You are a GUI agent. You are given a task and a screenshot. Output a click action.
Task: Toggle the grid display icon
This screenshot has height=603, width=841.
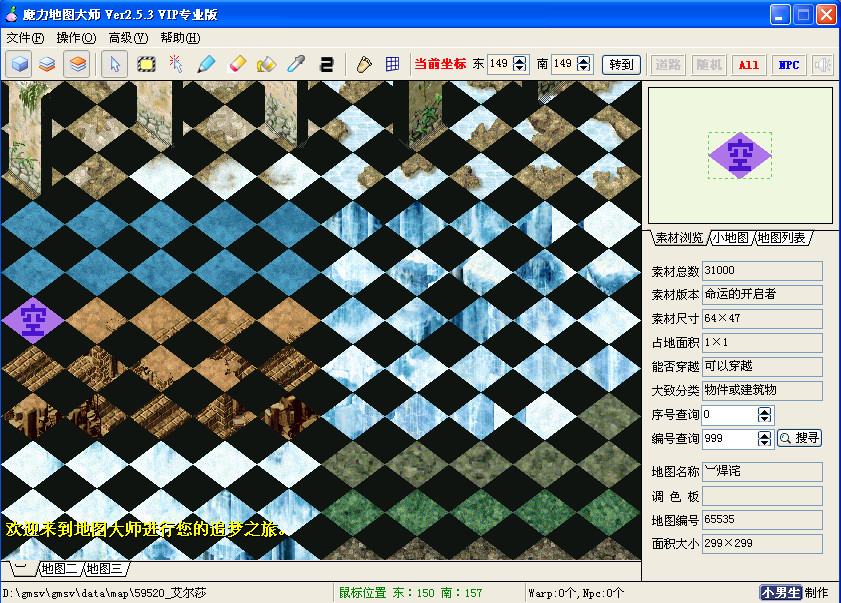(x=393, y=64)
